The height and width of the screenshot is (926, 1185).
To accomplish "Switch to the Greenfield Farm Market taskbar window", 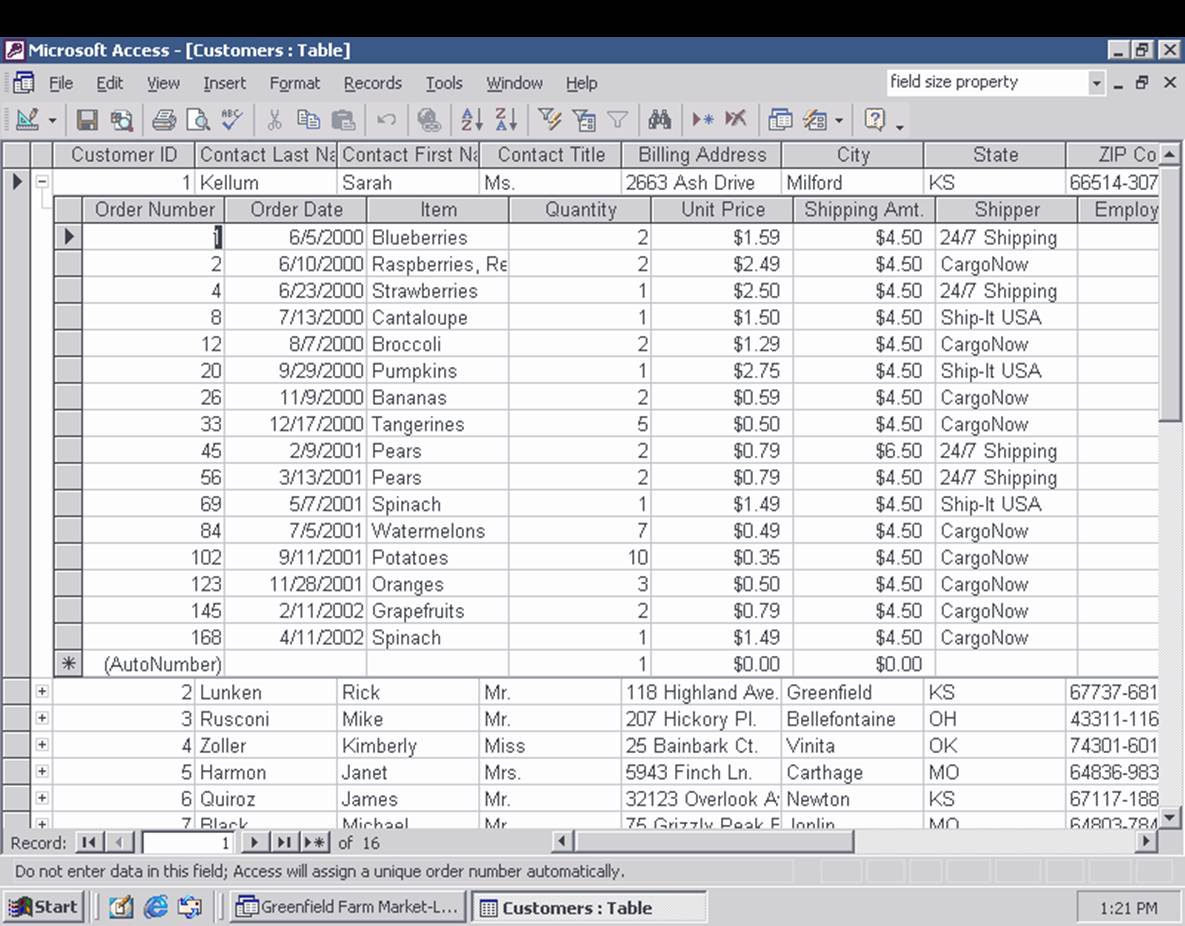I will click(x=347, y=907).
